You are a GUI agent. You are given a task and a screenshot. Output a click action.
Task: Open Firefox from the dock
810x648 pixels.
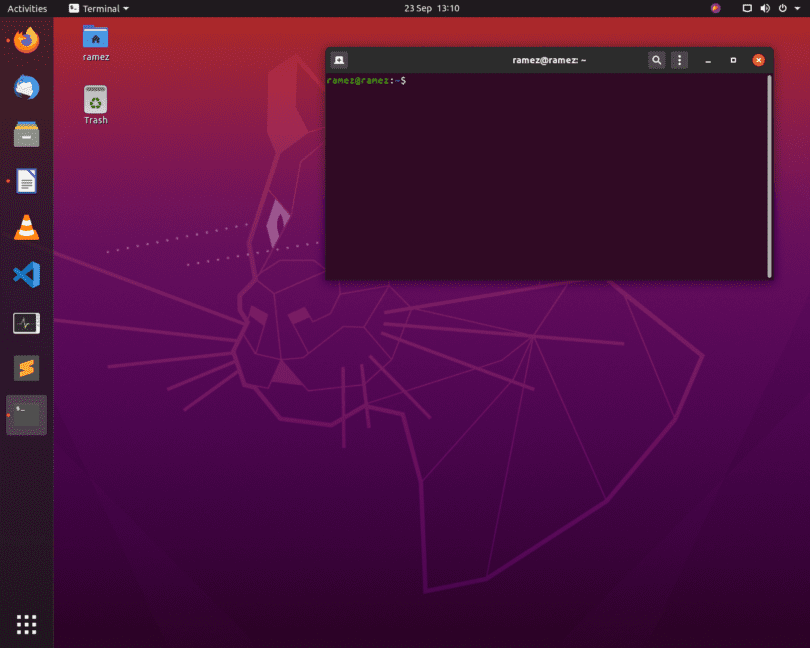26,40
